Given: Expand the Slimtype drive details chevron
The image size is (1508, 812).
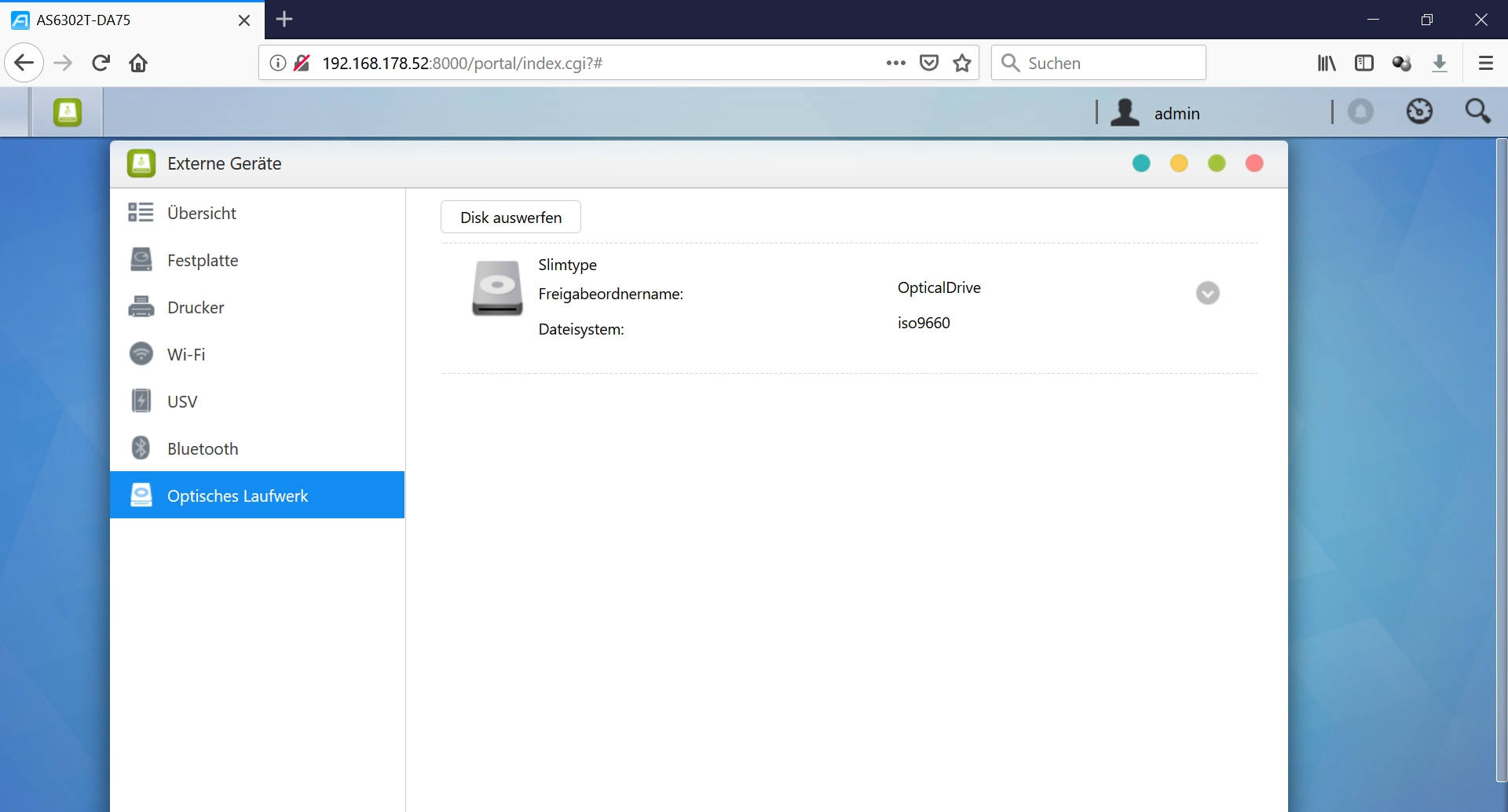Looking at the screenshot, I should click(x=1207, y=293).
